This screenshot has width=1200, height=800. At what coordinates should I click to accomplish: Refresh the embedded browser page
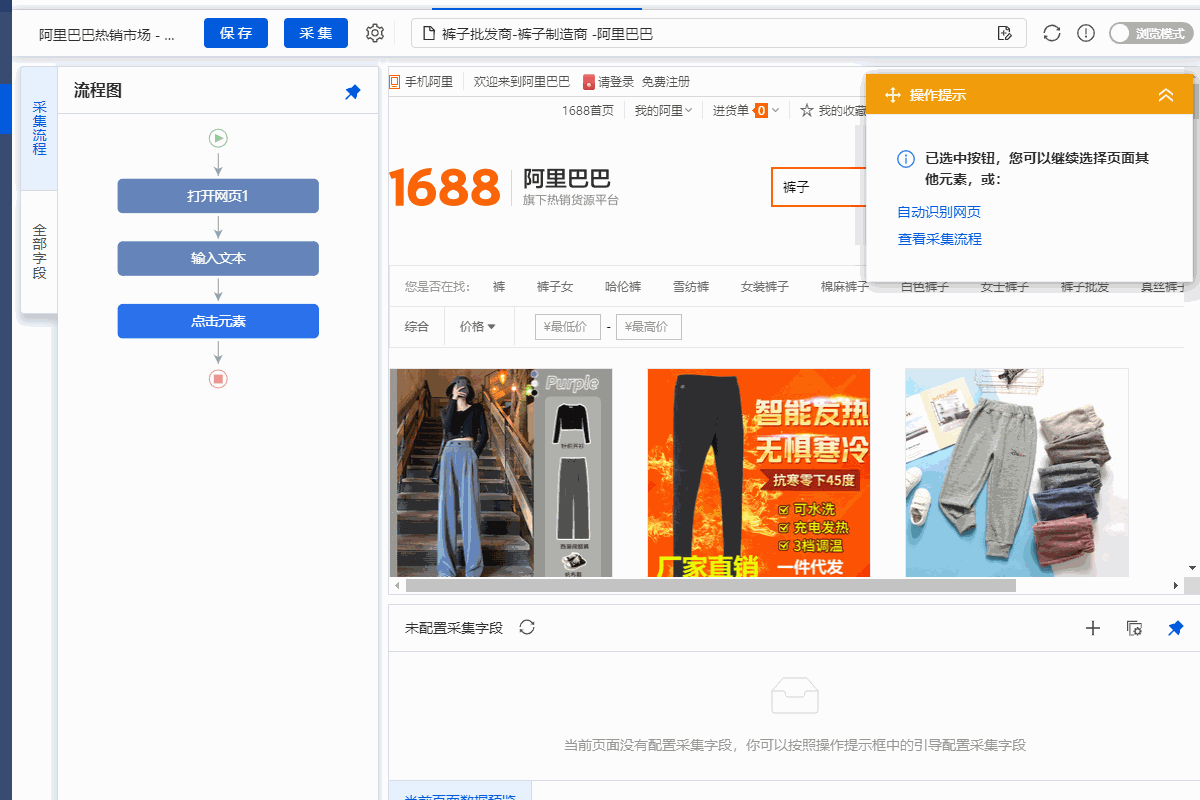[x=1052, y=33]
